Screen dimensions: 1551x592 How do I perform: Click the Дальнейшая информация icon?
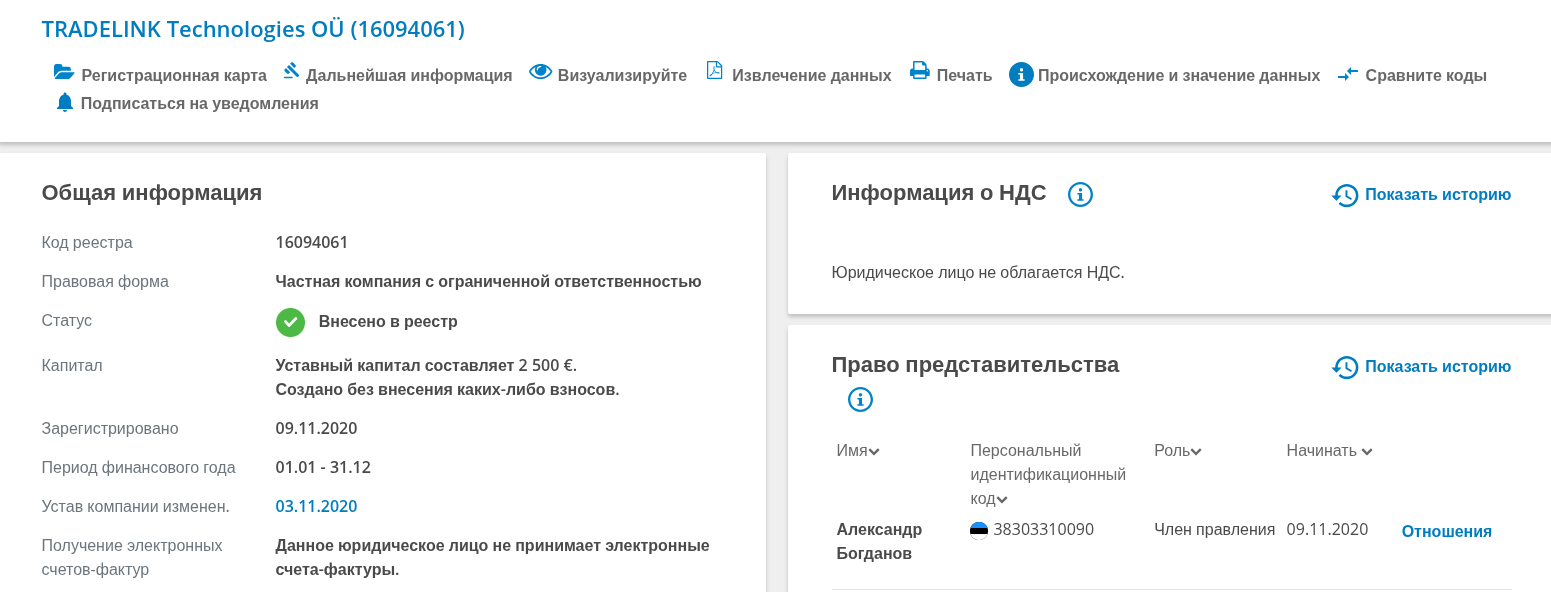[x=291, y=71]
